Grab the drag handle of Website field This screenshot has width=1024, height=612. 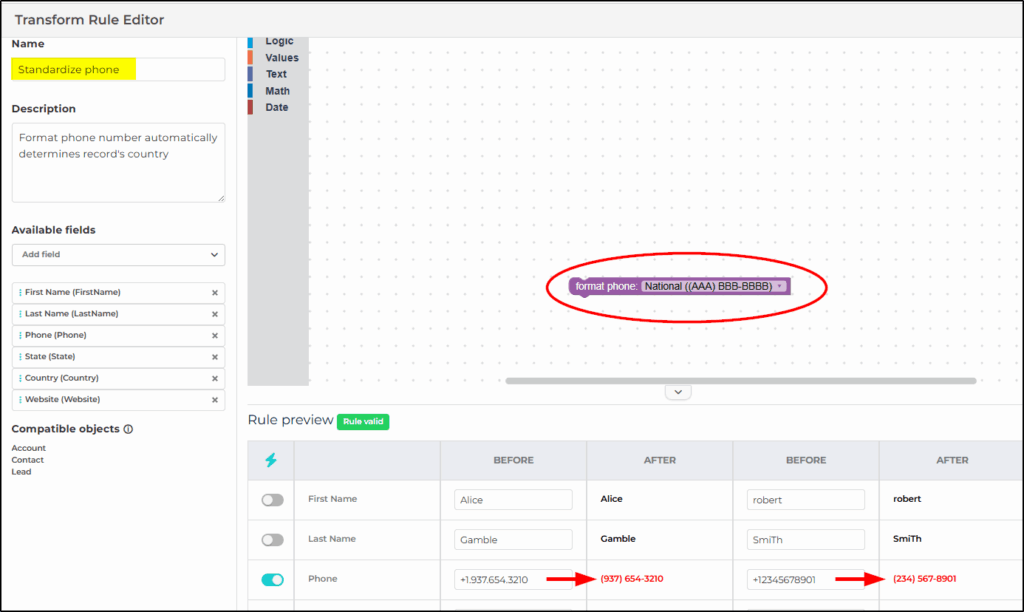point(20,400)
